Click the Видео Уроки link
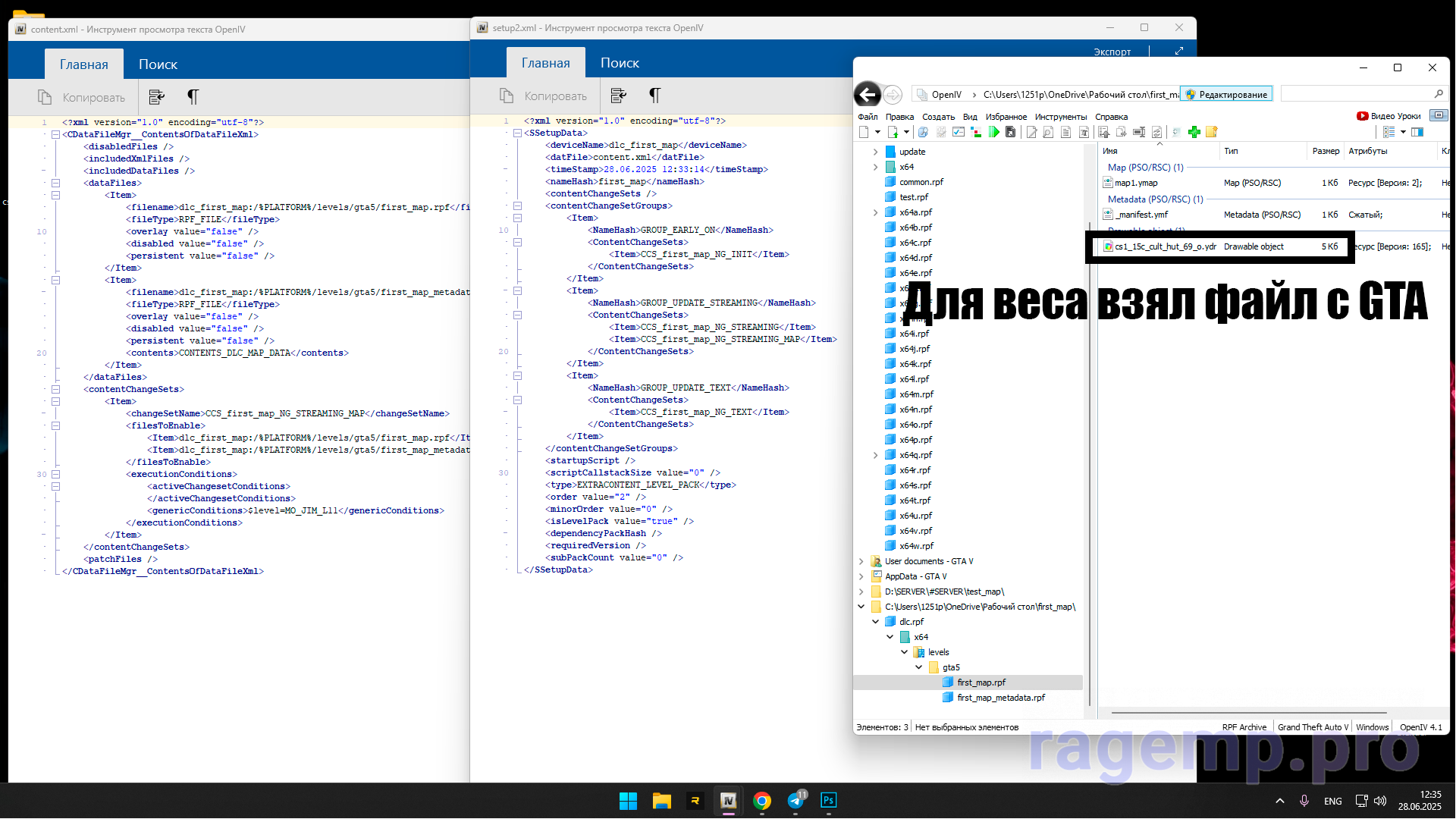 (1395, 116)
